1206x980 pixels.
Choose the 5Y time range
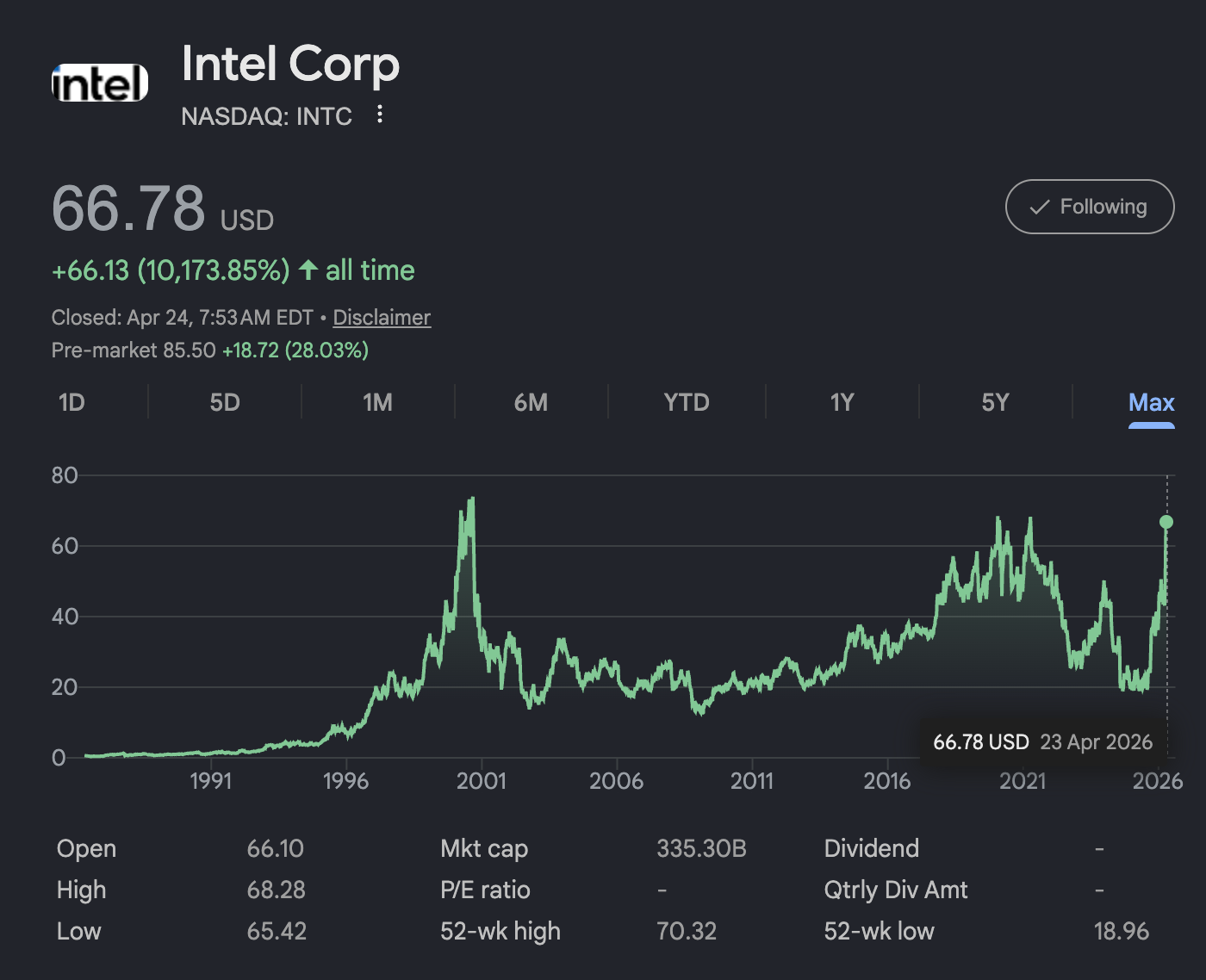pyautogui.click(x=995, y=402)
